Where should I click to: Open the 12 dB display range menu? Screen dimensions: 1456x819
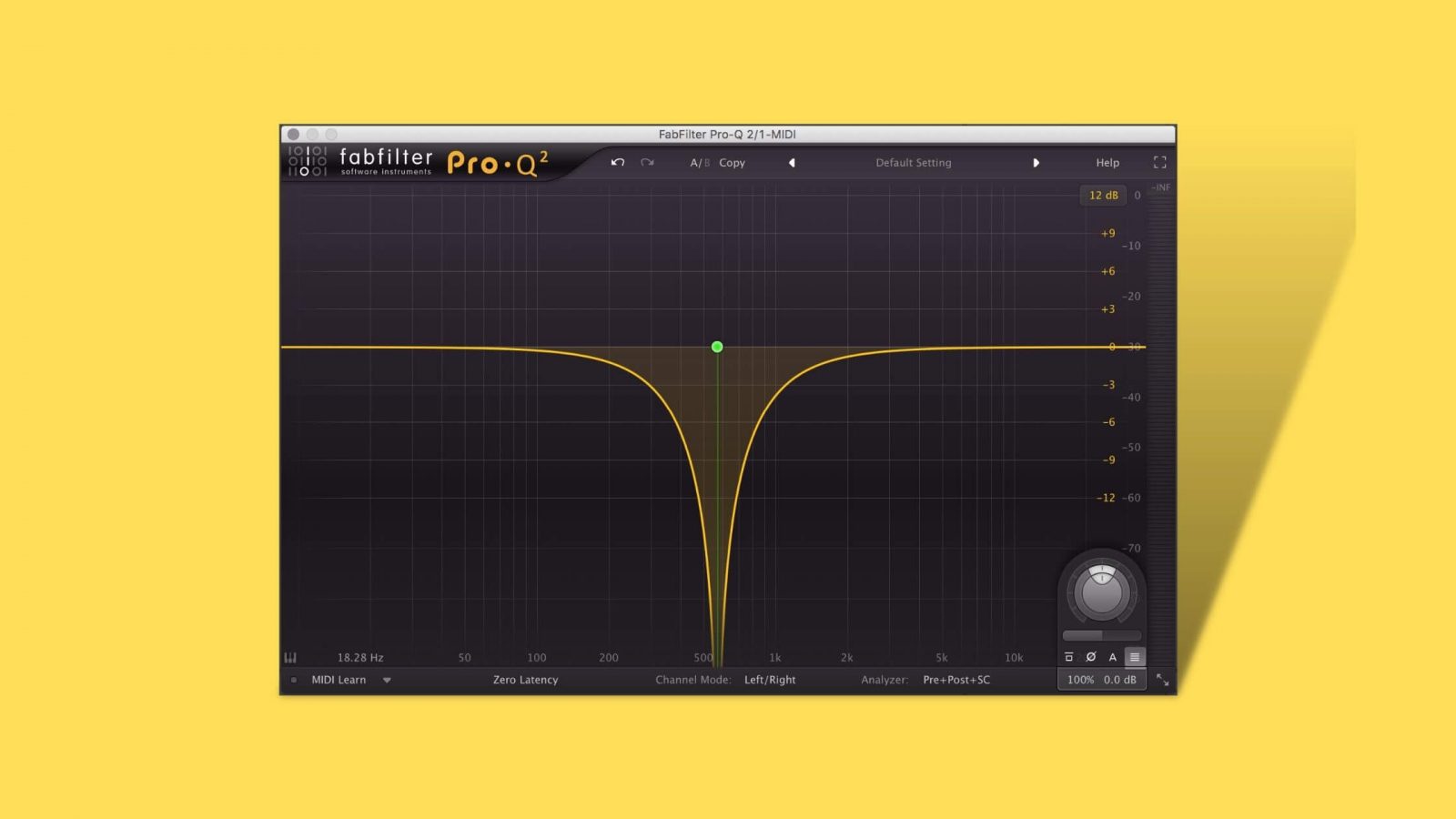tap(1103, 196)
